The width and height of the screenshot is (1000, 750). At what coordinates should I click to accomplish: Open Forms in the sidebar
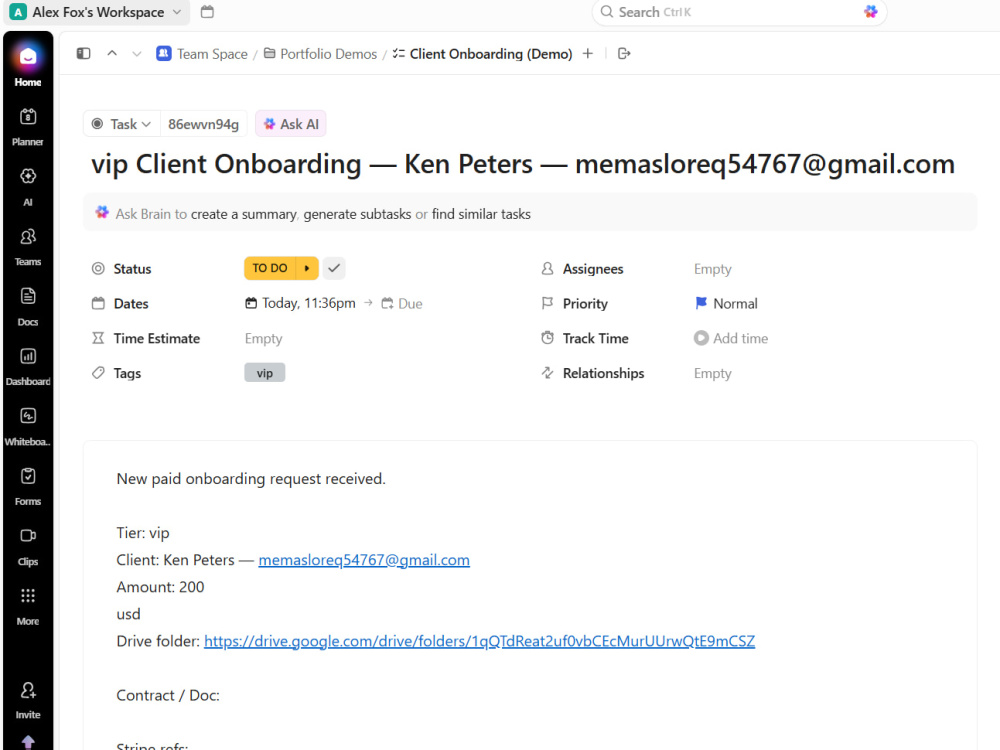27,487
